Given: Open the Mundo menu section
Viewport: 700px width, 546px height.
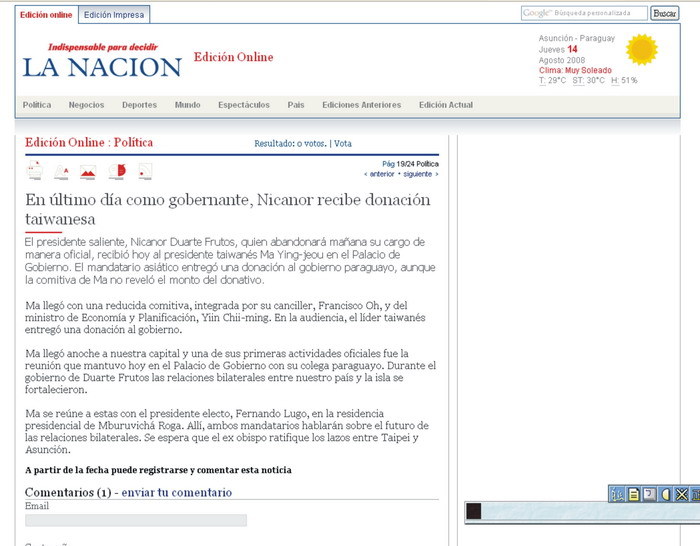Looking at the screenshot, I should [188, 105].
